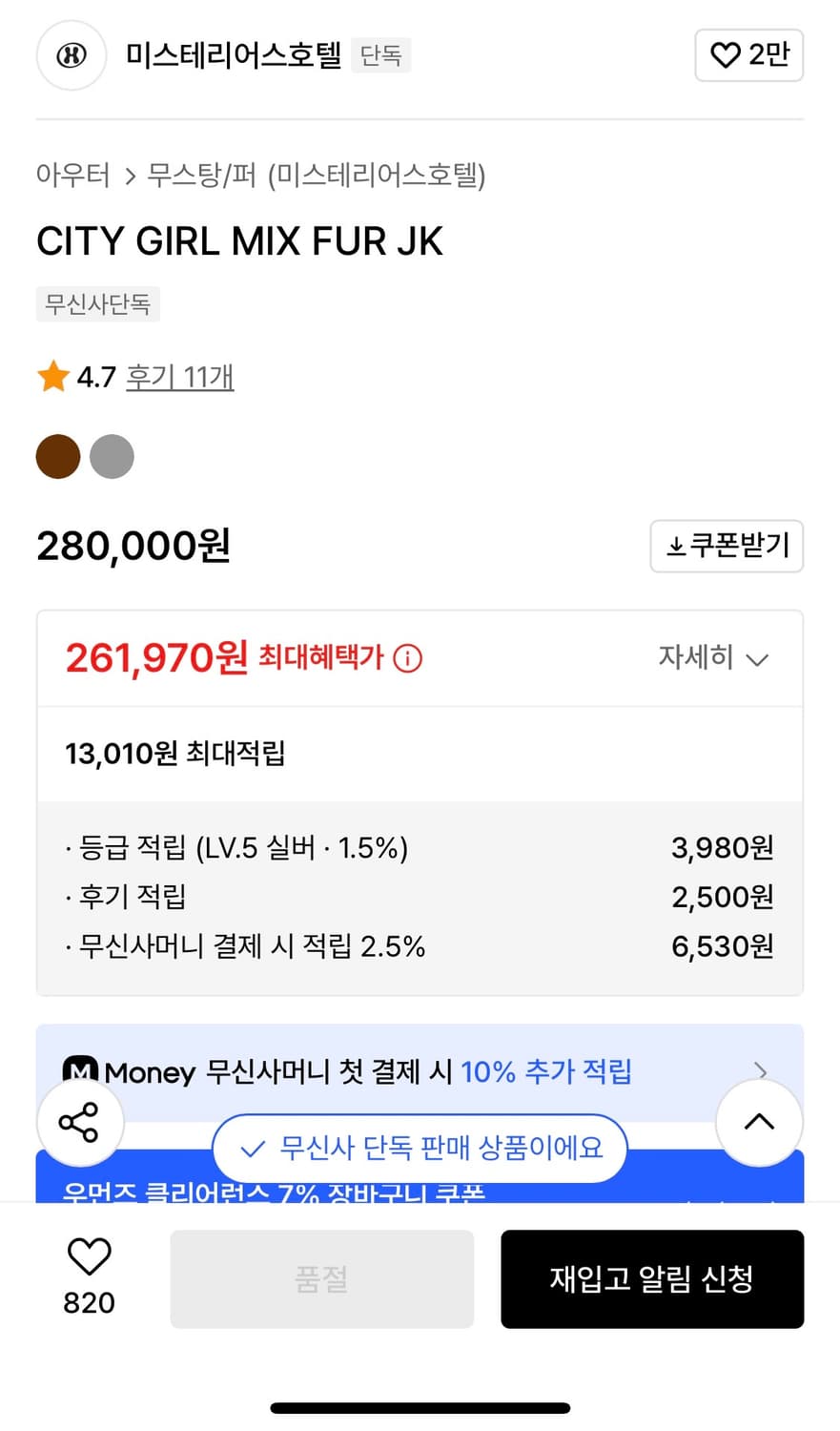Tap info icon beside 최대혜택가

click(408, 658)
